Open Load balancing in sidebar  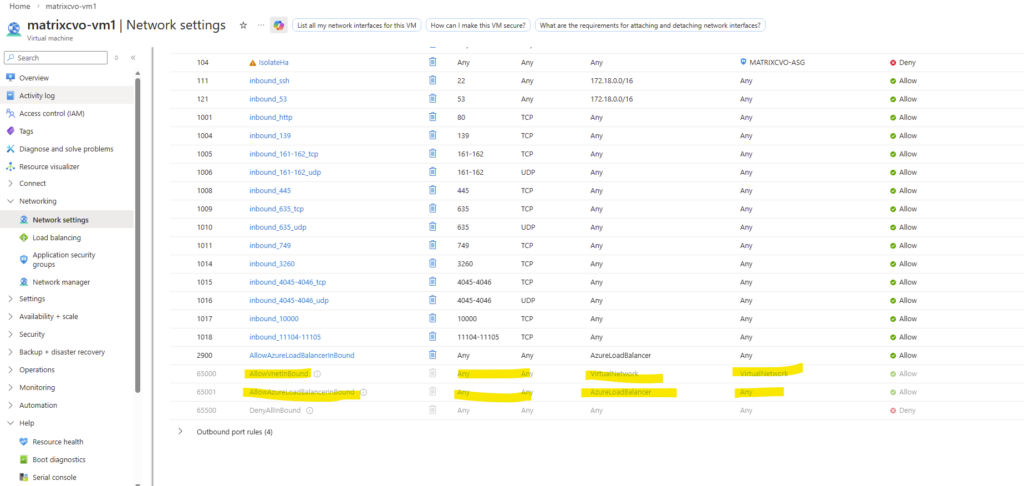pos(56,238)
